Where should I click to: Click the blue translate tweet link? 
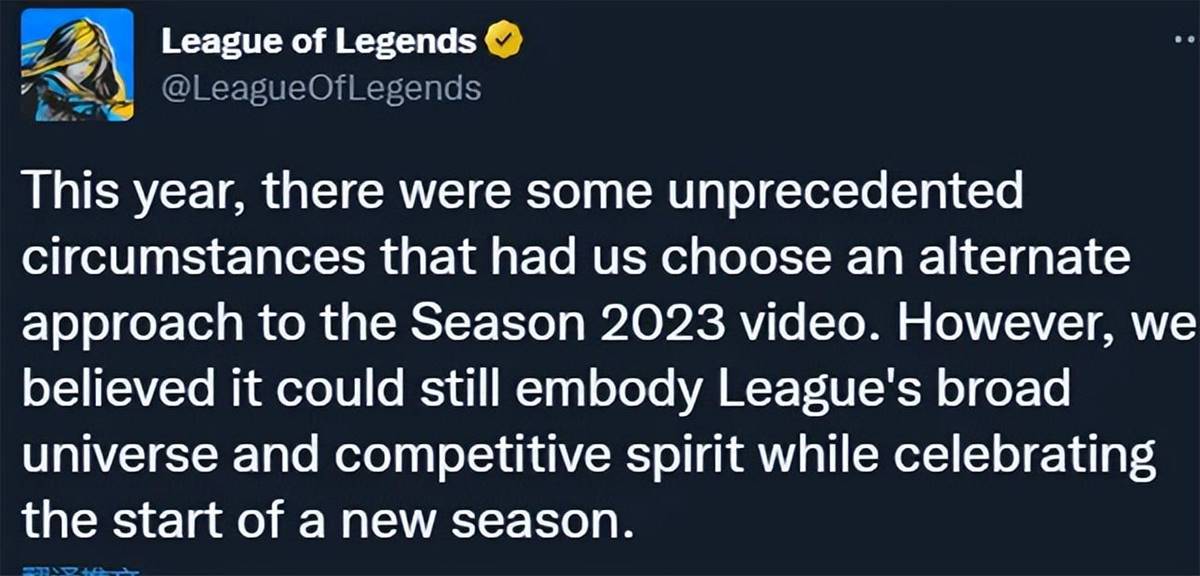pos(80,571)
